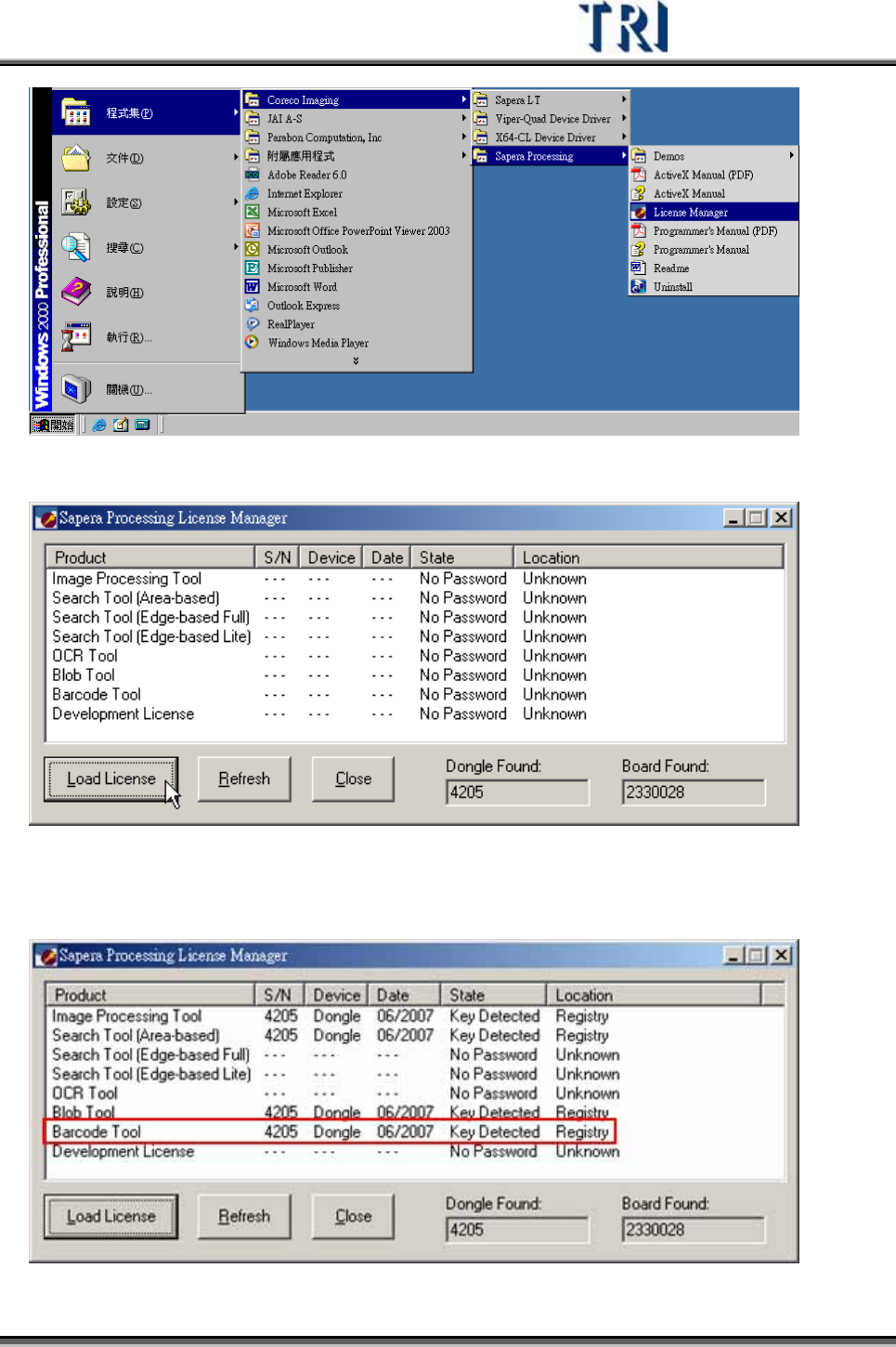Launch Microsoft Outlook
Viewport: 896px width, 1347px height.
[x=357, y=249]
